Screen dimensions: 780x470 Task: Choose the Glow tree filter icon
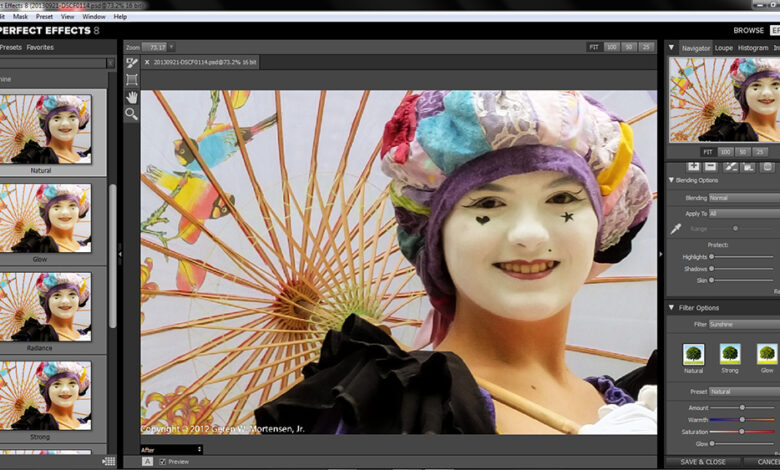point(767,354)
